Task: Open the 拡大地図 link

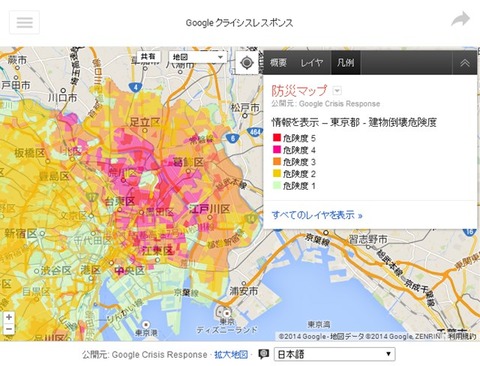Action: (231, 354)
